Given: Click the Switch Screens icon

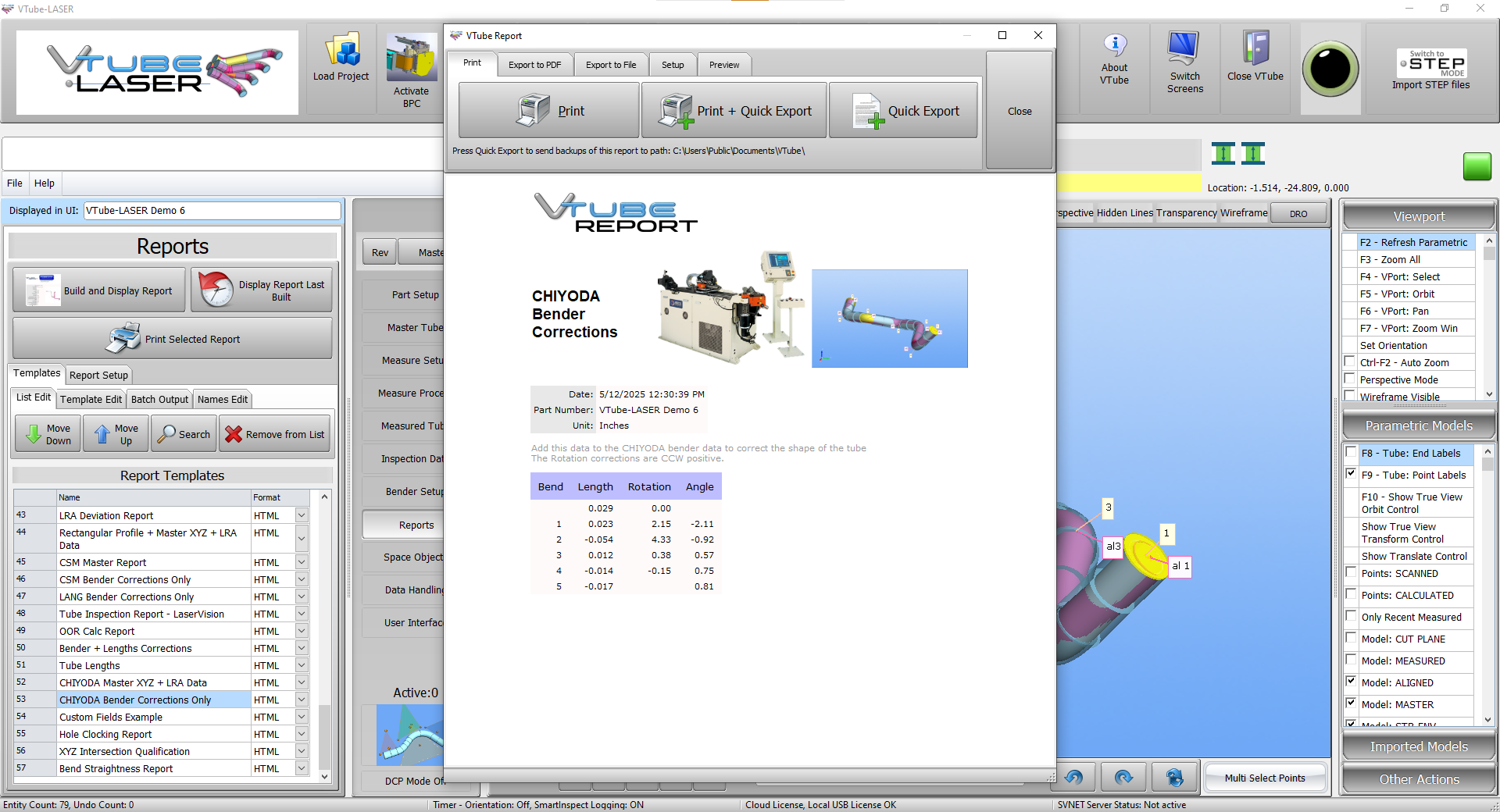Looking at the screenshot, I should pyautogui.click(x=1184, y=48).
